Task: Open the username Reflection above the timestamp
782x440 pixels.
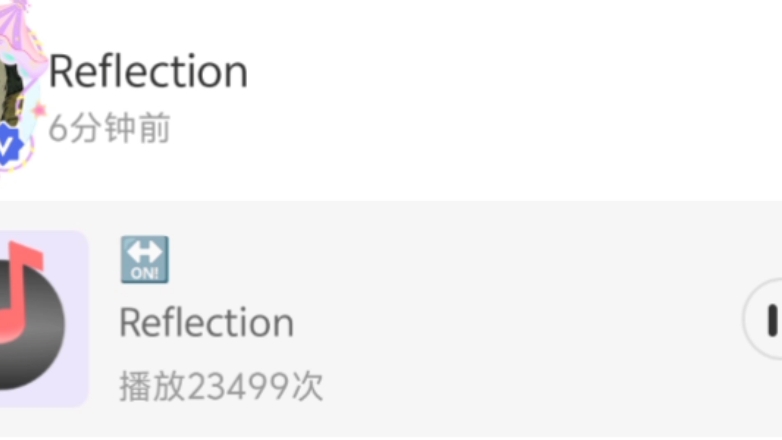Action: [x=148, y=72]
